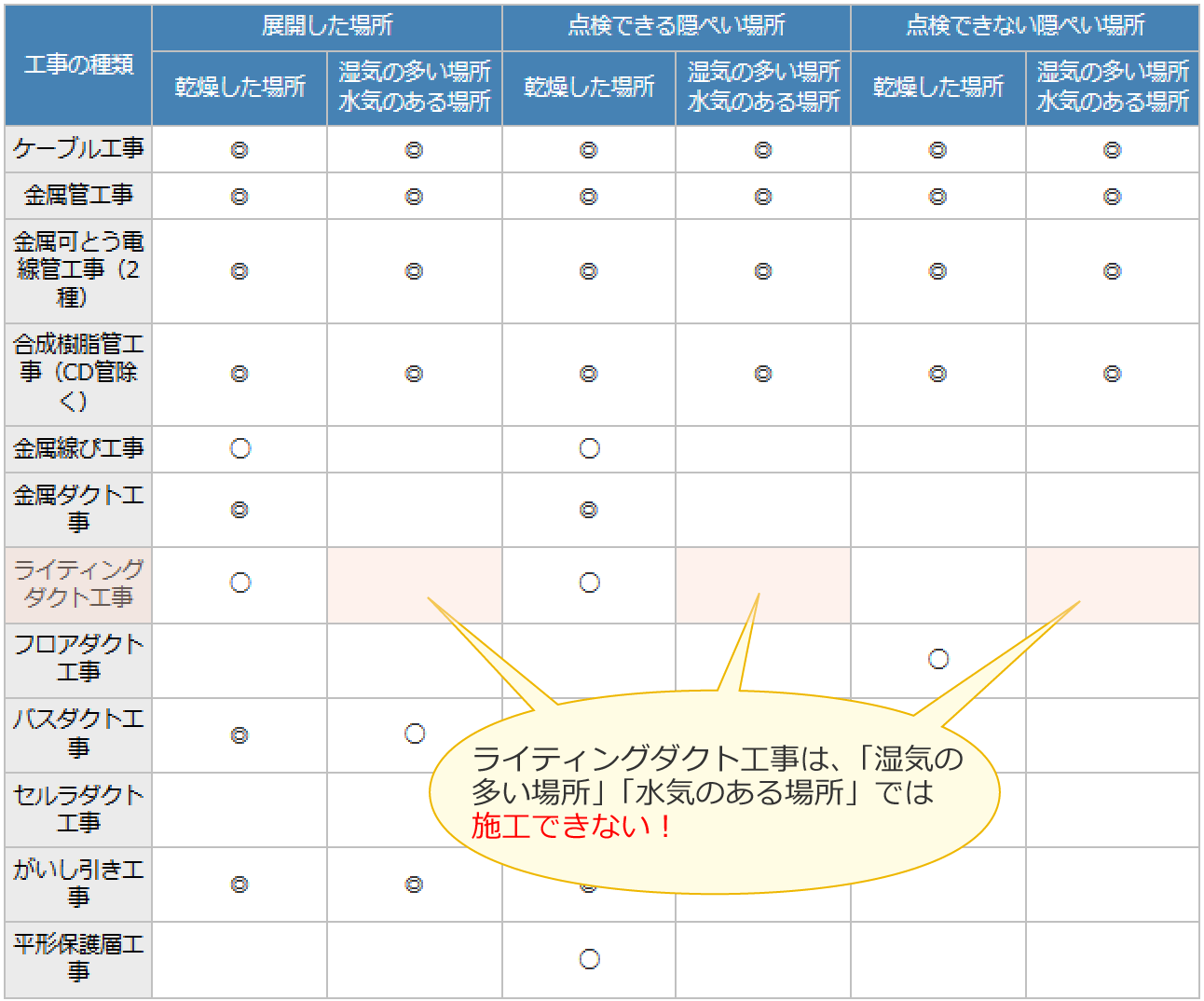Click the 平形保護層工事 row label

(x=78, y=958)
